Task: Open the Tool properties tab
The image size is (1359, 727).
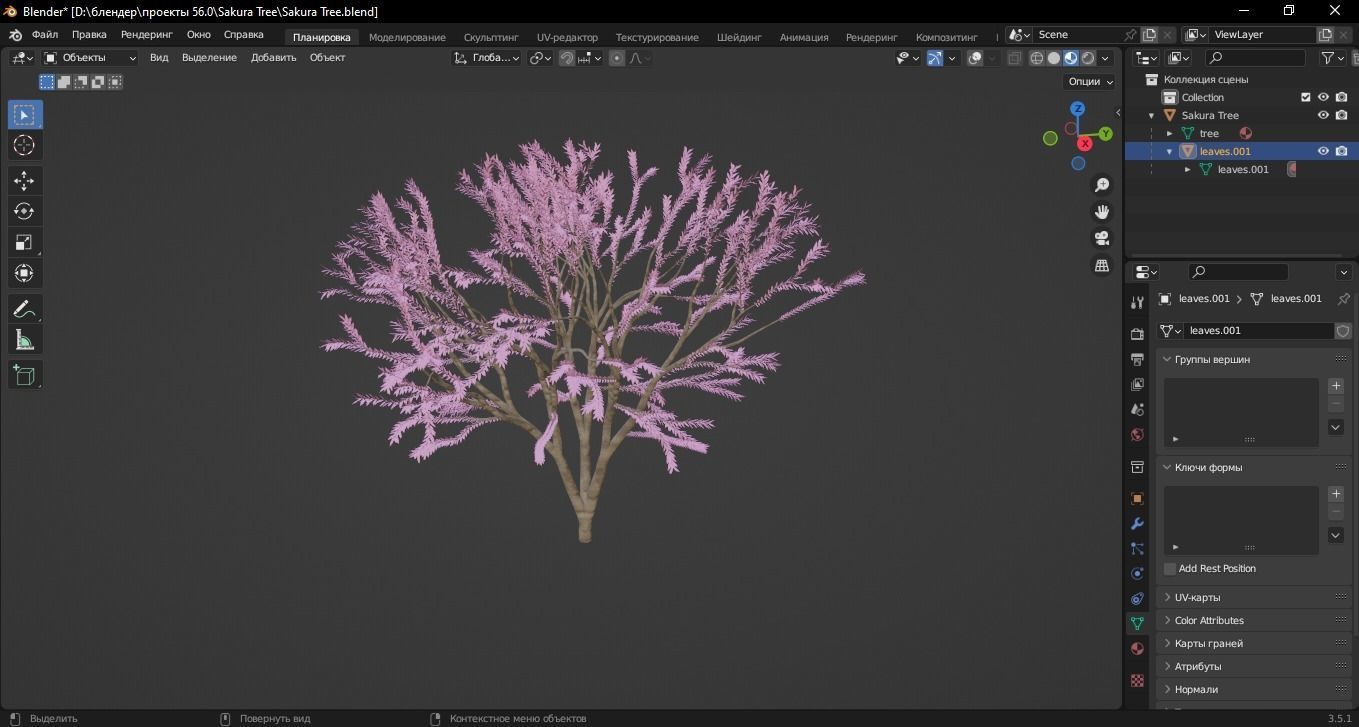Action: coord(1137,302)
